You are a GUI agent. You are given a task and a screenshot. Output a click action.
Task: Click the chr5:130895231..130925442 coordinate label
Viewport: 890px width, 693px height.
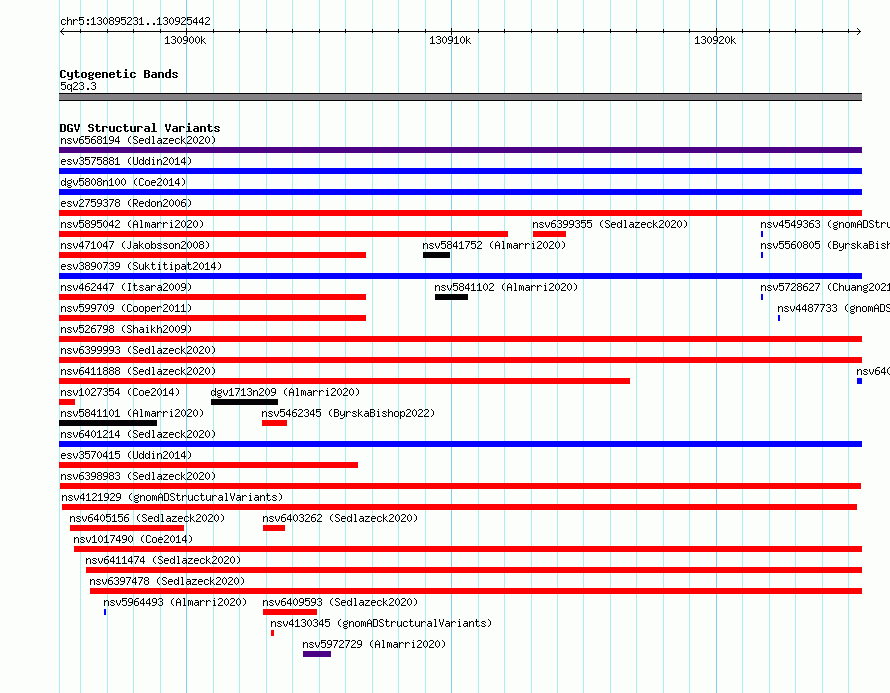135,21
